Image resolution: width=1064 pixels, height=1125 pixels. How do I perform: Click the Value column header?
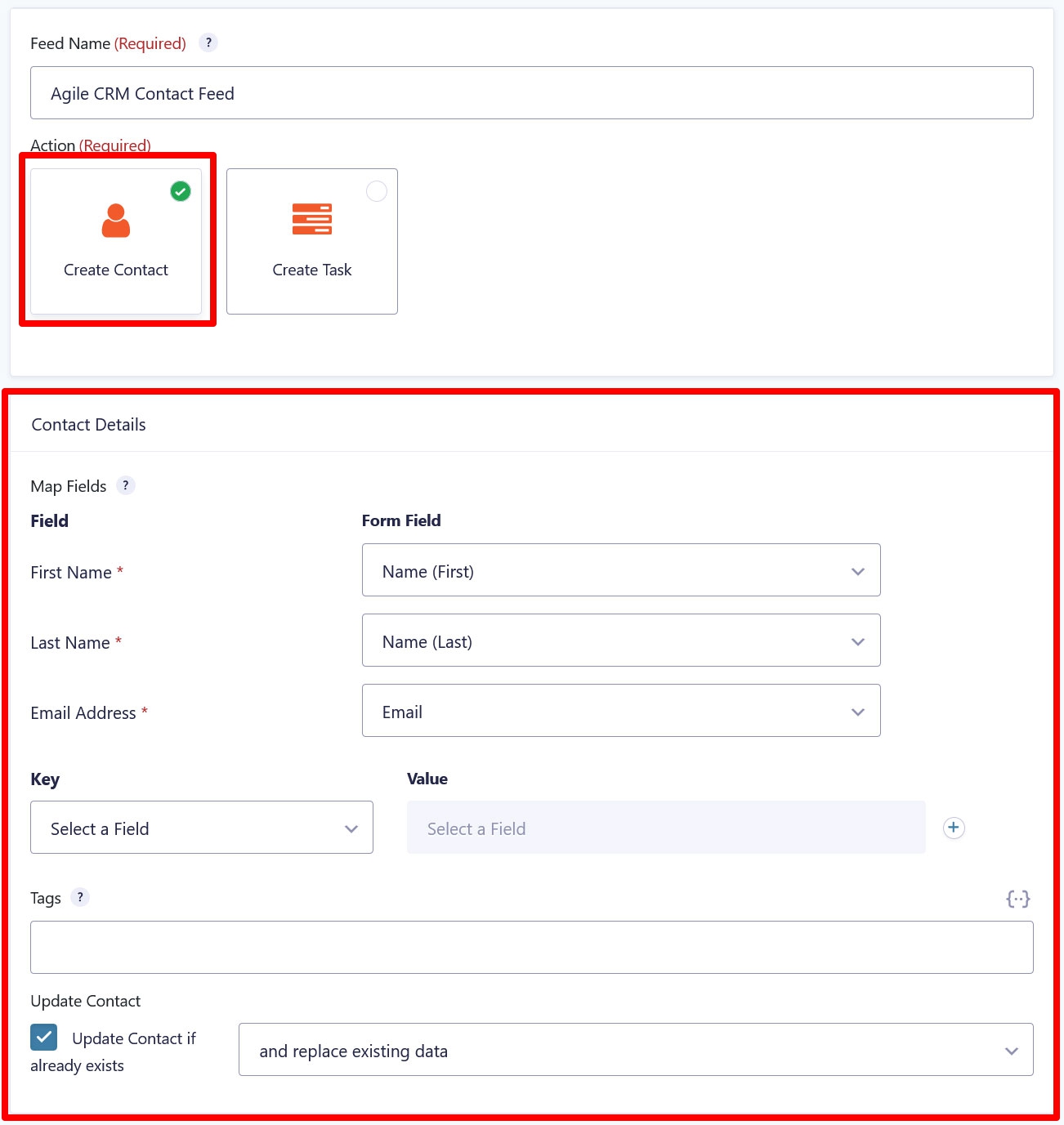click(x=427, y=779)
